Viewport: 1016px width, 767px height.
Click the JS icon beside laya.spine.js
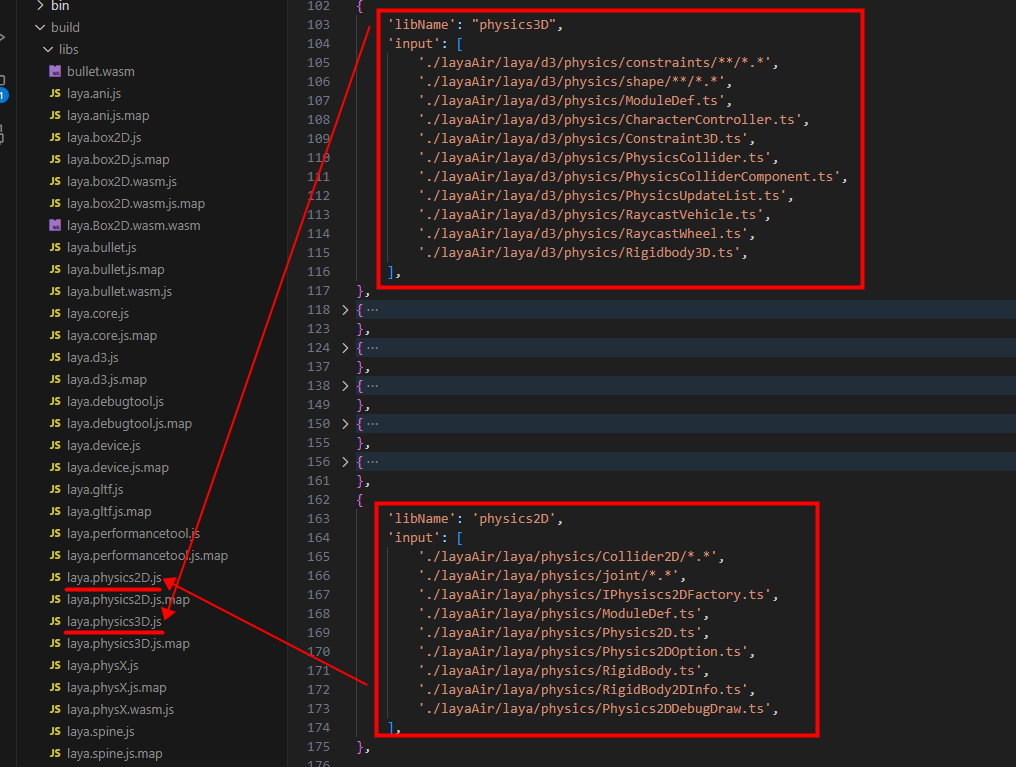[x=55, y=732]
